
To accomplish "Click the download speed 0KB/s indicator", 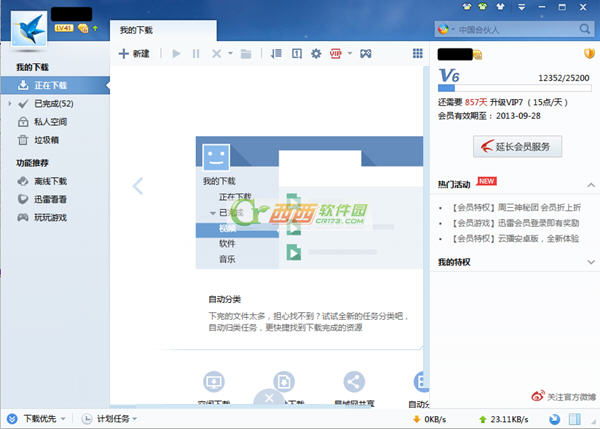I will 430,419.
